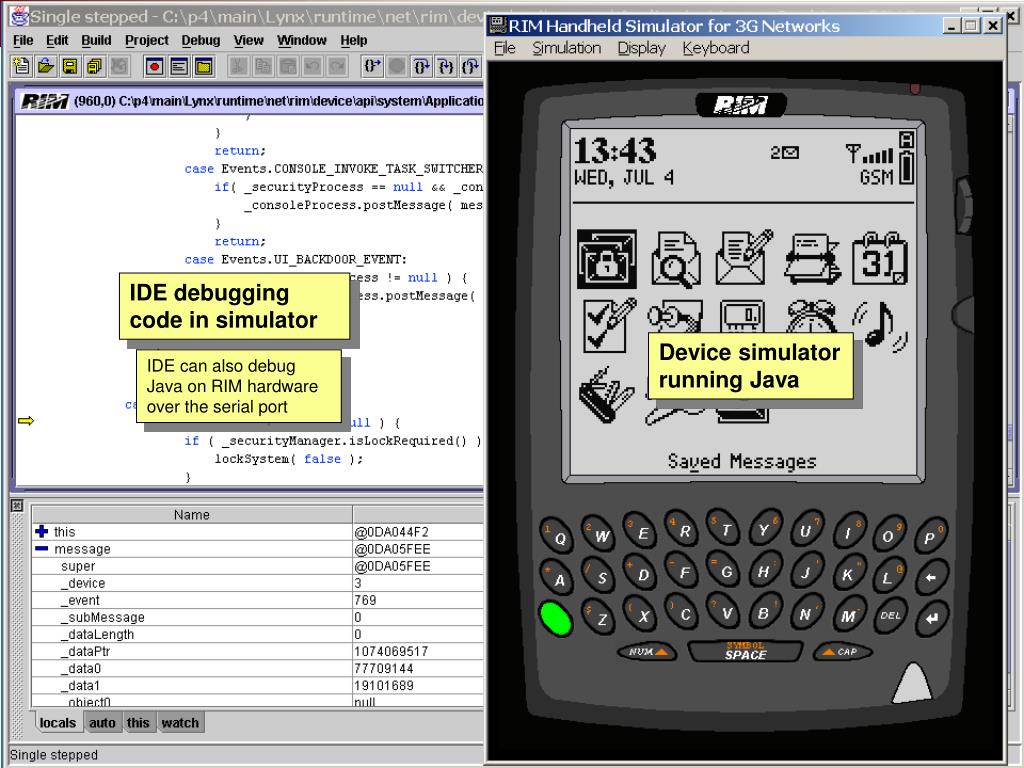
Task: Open the Tasks checklist icon
Action: 609,325
